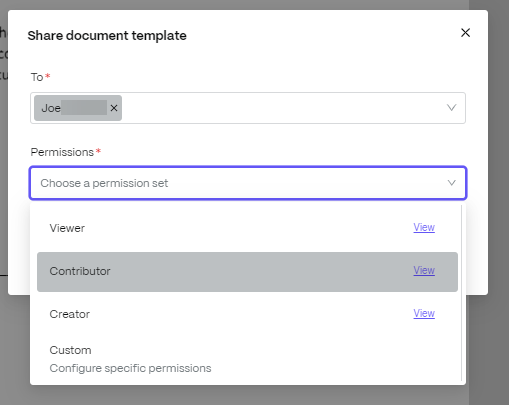Remove Joe from the recipients
The width and height of the screenshot is (509, 405).
[x=114, y=108]
